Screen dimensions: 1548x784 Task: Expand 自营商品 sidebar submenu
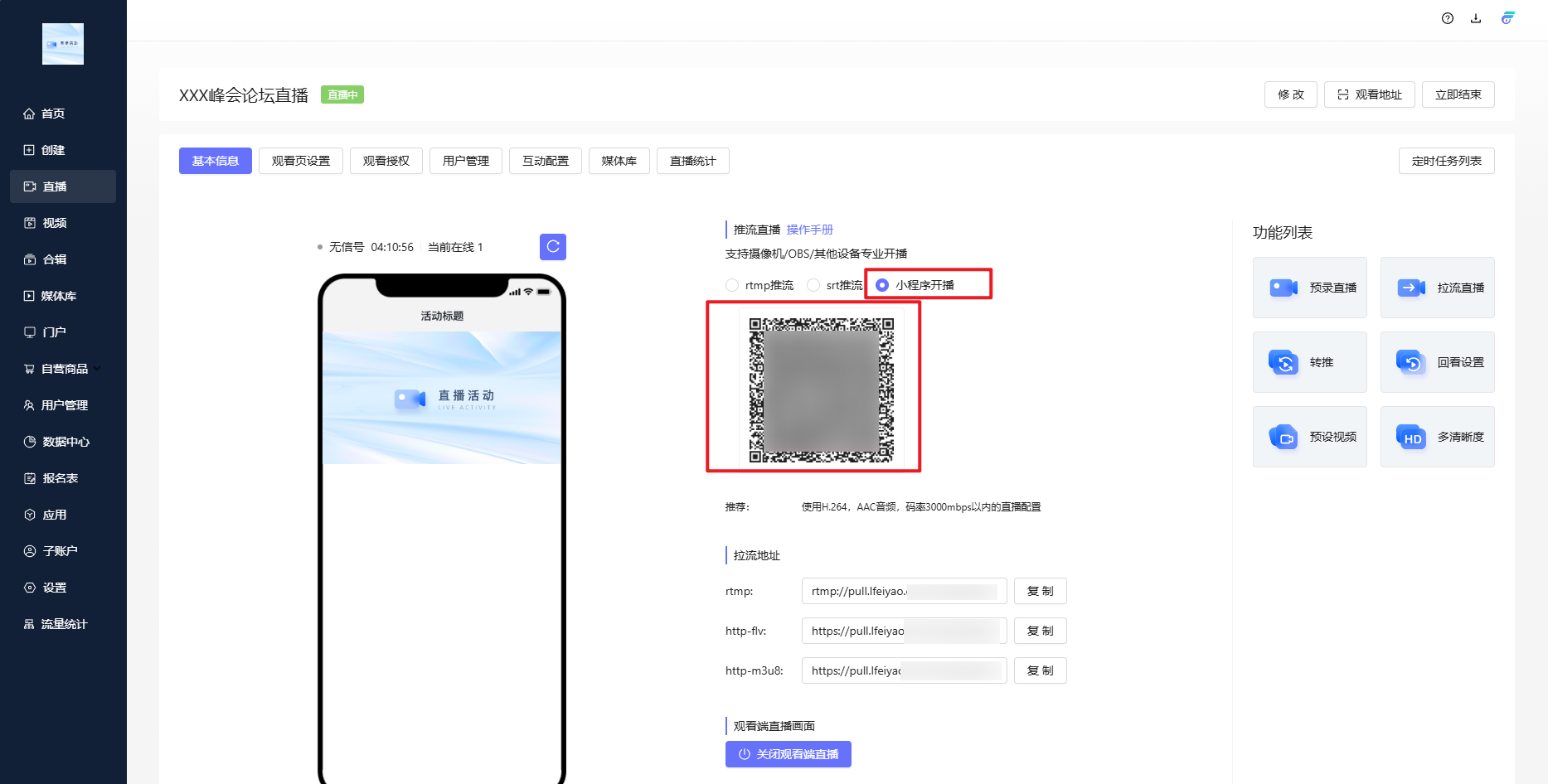coord(98,369)
